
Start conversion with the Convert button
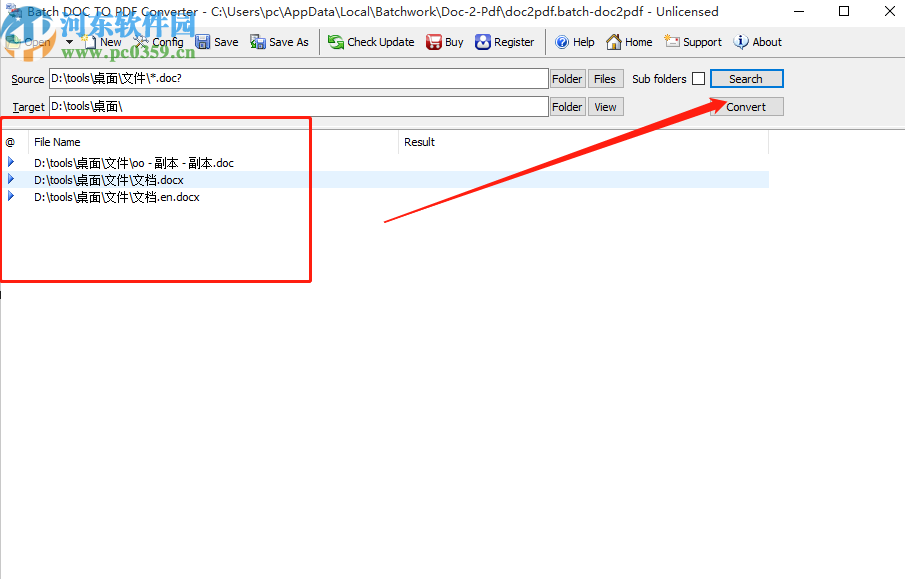[746, 106]
